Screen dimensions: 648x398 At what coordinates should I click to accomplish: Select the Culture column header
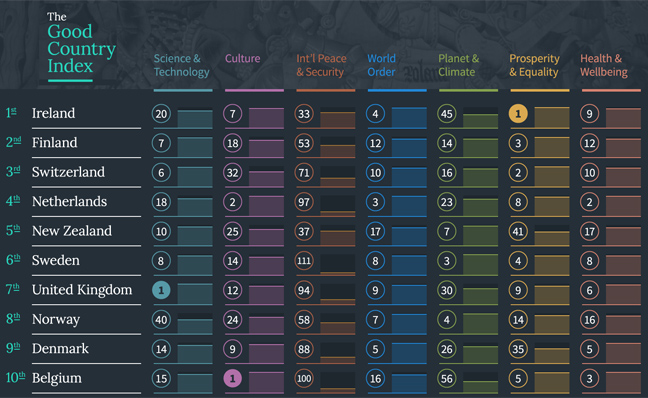(243, 59)
